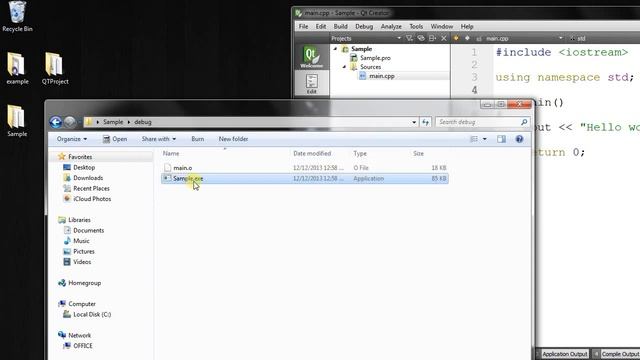Sort by Date modified column header
The width and height of the screenshot is (640, 360).
(x=312, y=153)
